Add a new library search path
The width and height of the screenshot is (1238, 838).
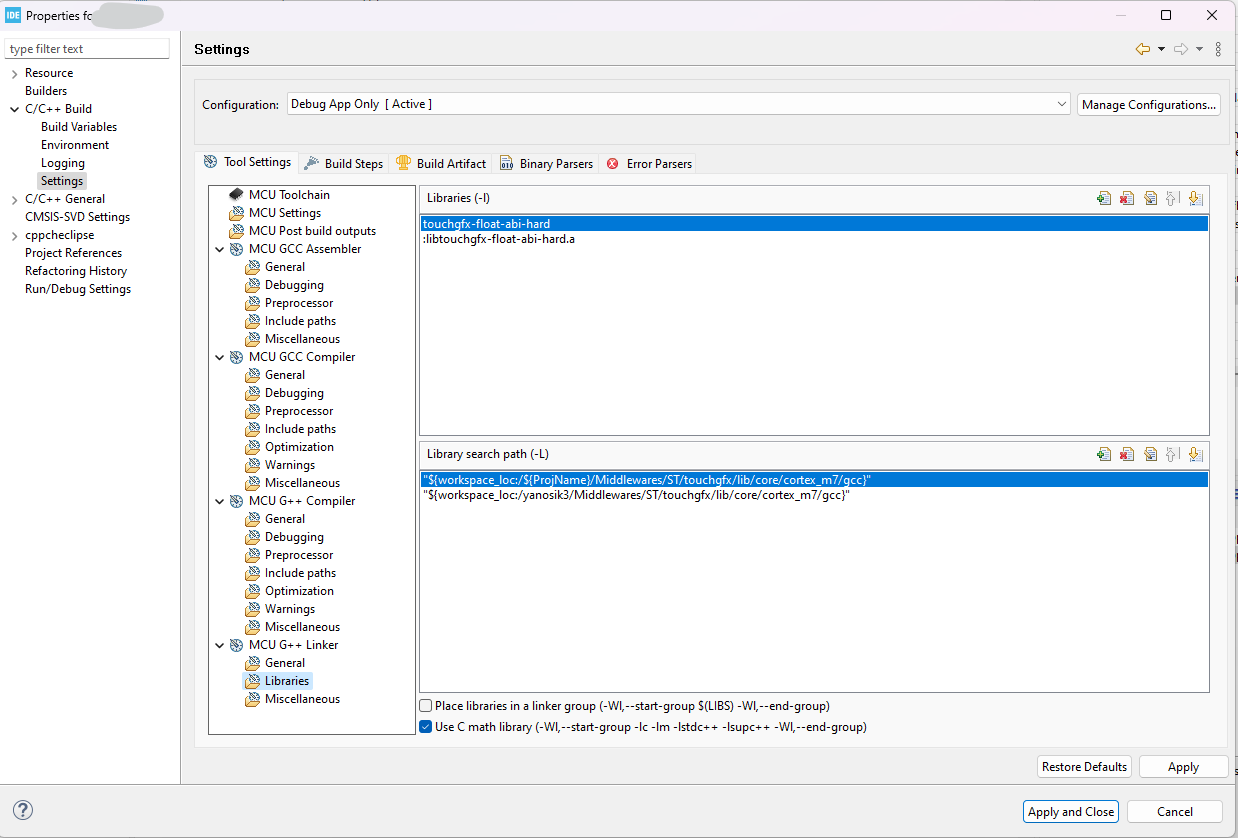(1104, 453)
